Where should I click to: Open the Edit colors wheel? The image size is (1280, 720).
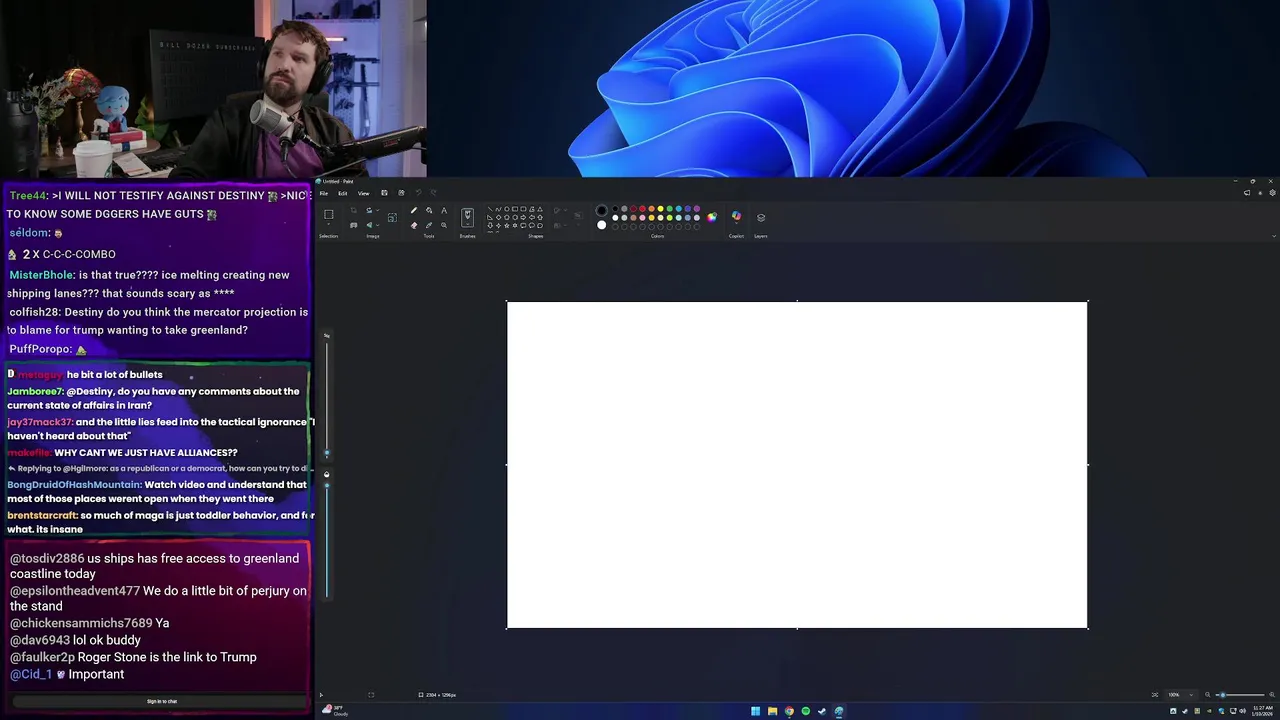point(712,217)
